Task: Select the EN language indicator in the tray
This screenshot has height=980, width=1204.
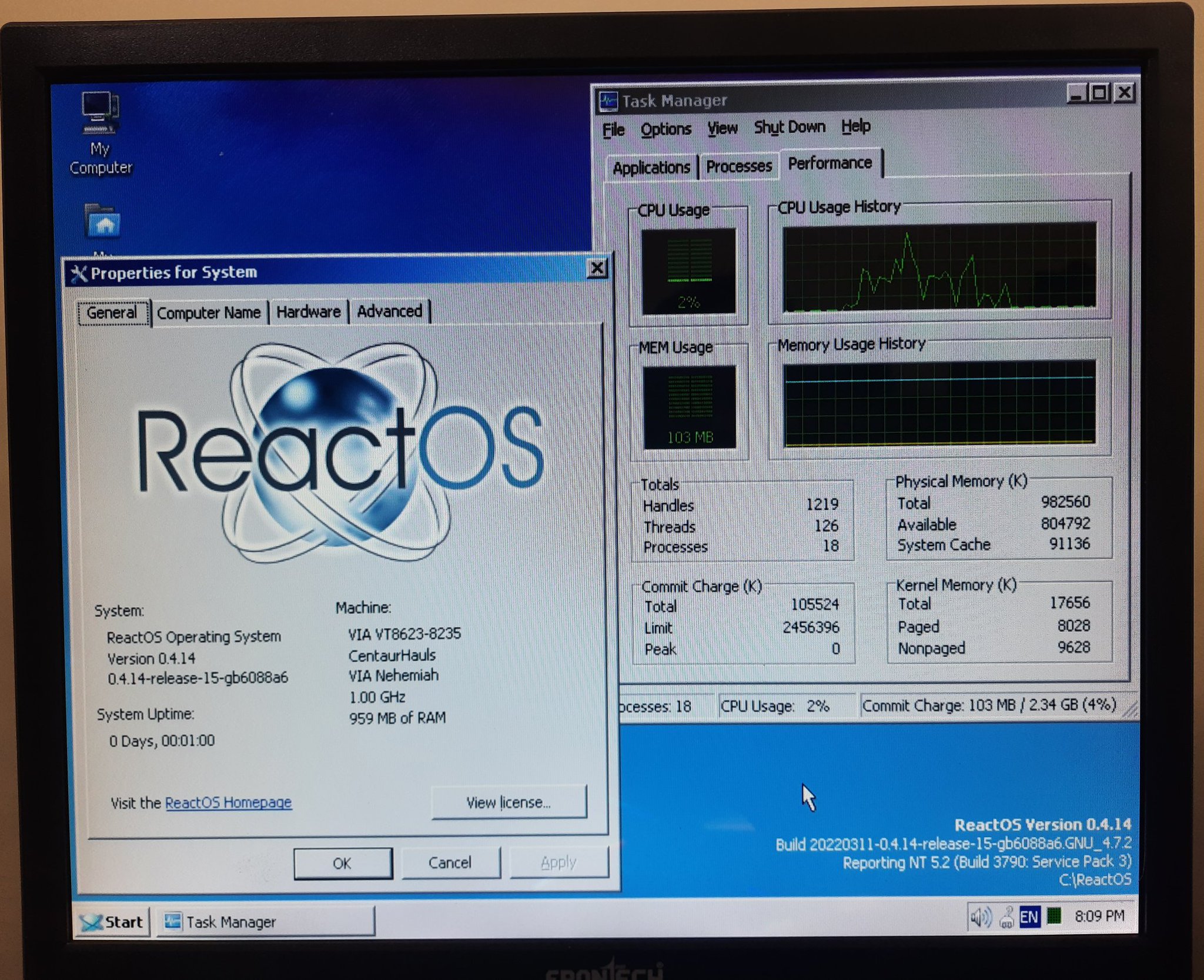Action: (1029, 915)
